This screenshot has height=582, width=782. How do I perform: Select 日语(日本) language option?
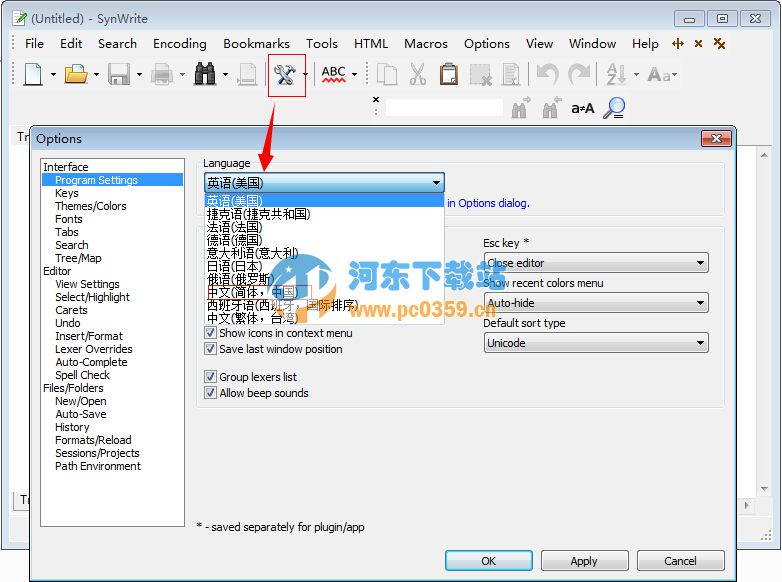click(234, 266)
